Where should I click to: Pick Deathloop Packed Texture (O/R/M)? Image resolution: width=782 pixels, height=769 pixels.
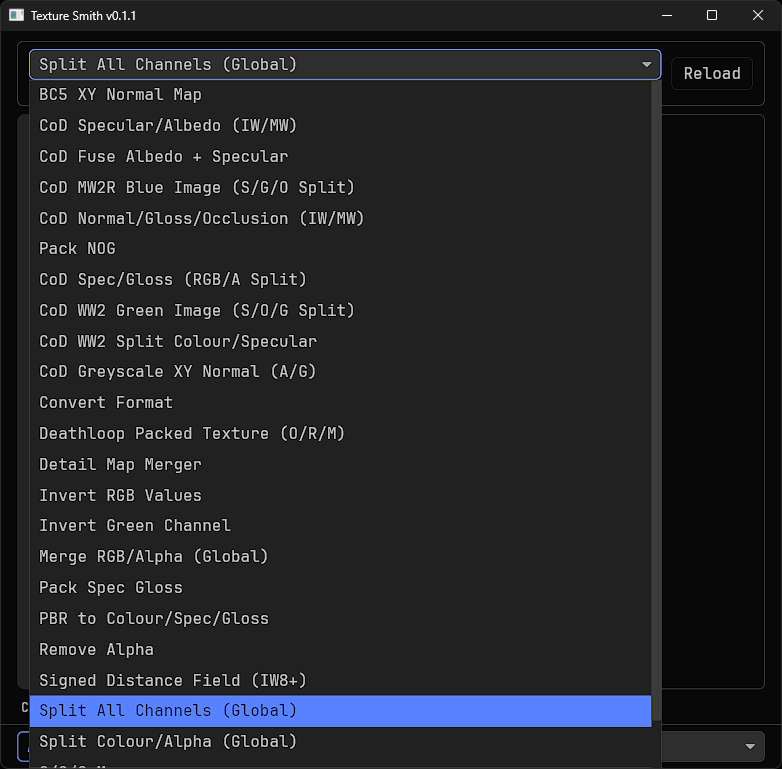click(341, 434)
